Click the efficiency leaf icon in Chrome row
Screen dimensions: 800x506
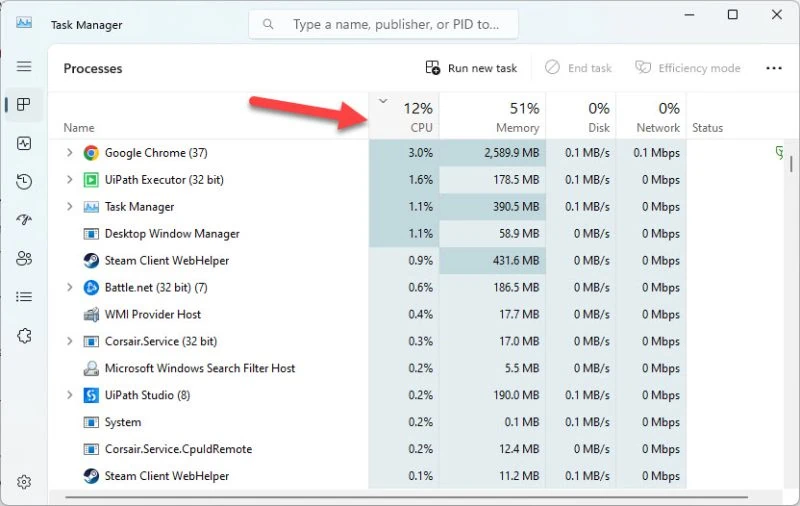(779, 152)
